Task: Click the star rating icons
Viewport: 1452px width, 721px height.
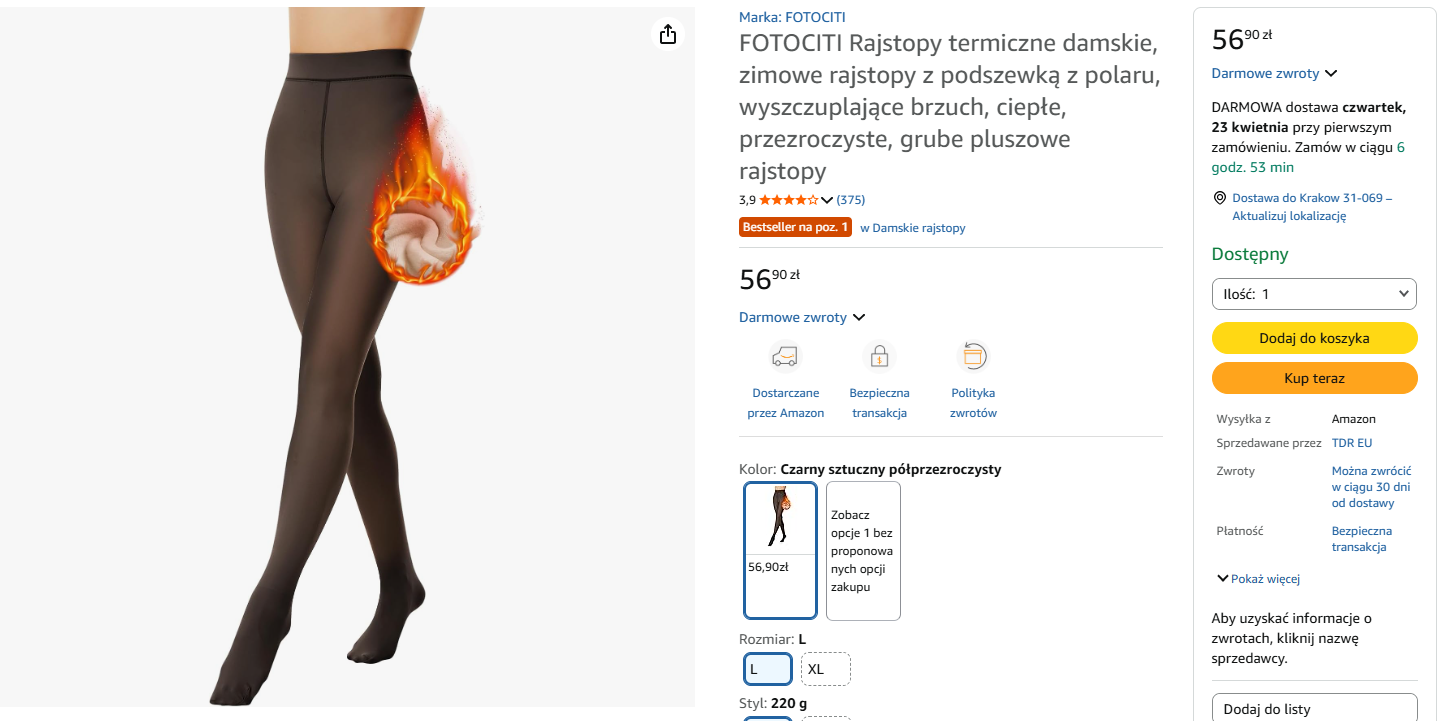Action: click(788, 200)
